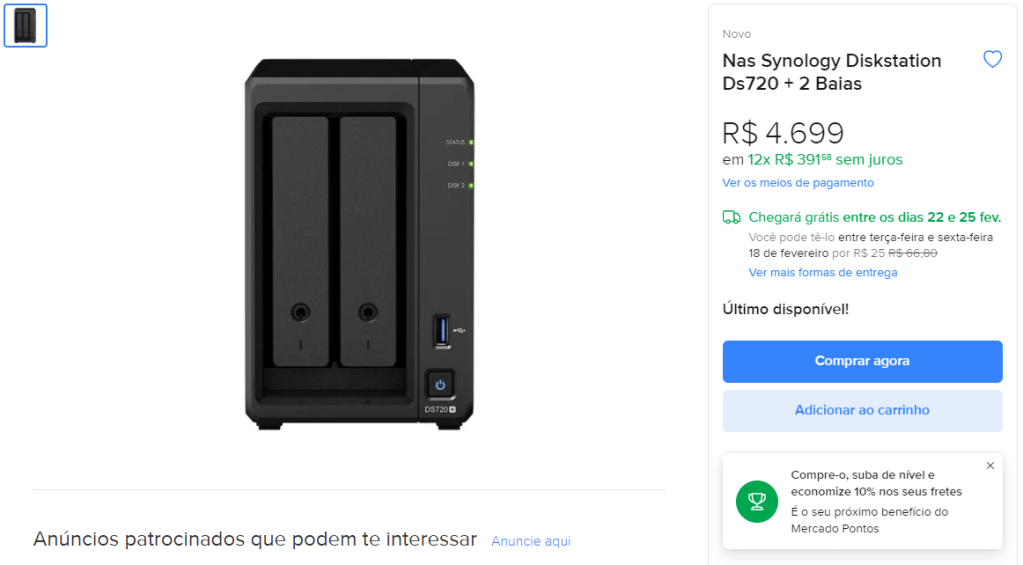Image resolution: width=1023 pixels, height=565 pixels.
Task: Open Ver mais formas de entrega link
Action: coord(822,273)
